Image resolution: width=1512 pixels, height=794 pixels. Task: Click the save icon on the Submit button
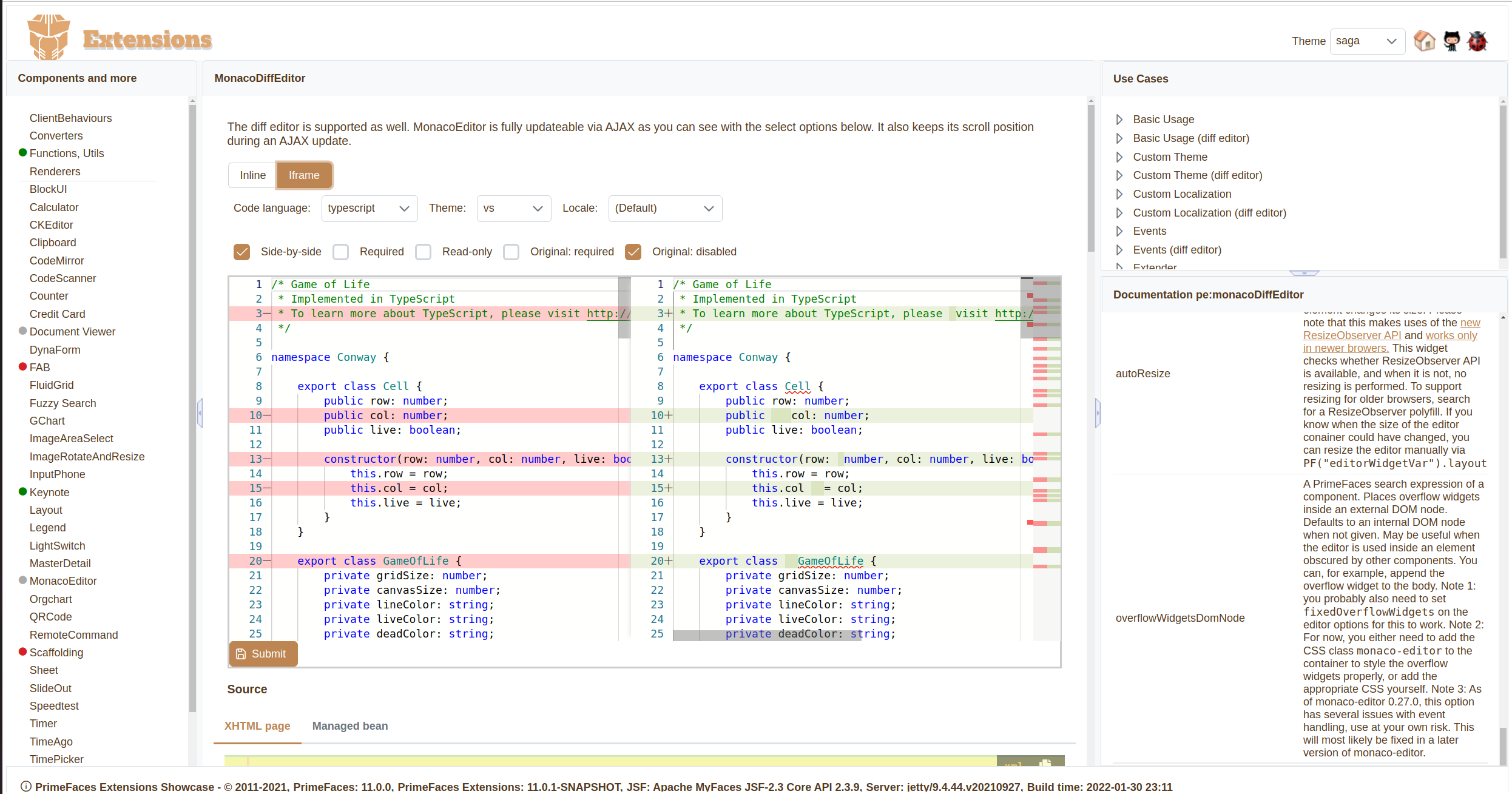pyautogui.click(x=241, y=653)
